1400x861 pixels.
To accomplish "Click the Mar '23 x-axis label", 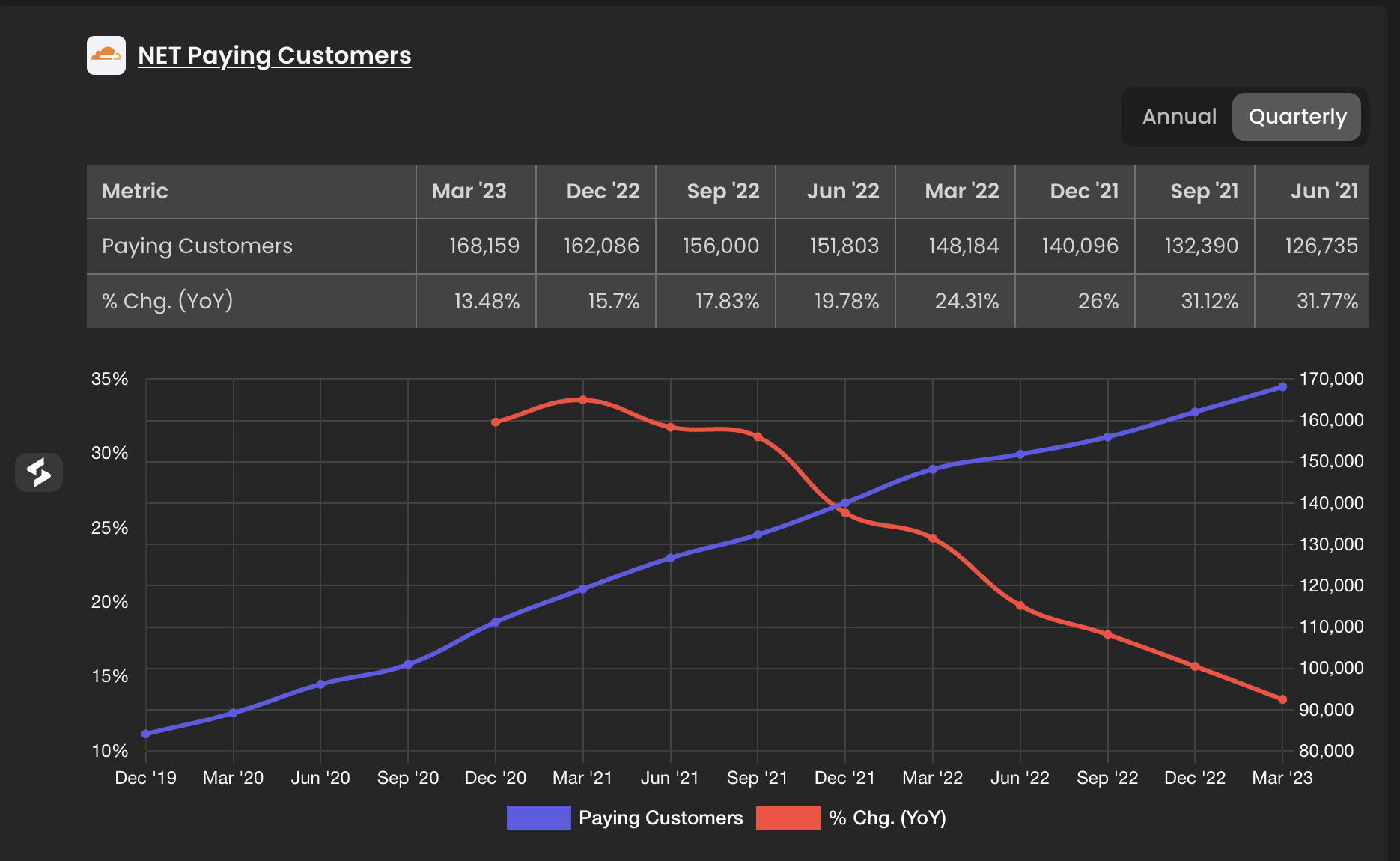I will coord(1282,778).
